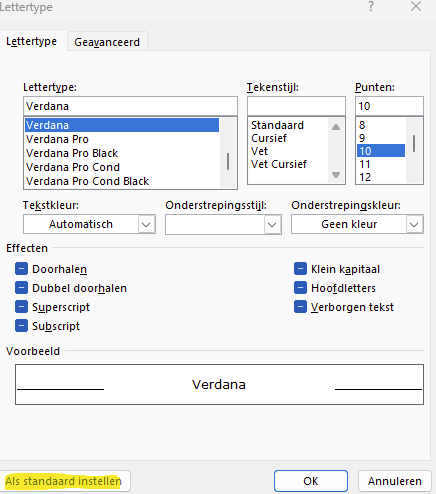The height and width of the screenshot is (494, 436).
Task: Enable the Hoofdletters checkbox
Action: coord(300,288)
